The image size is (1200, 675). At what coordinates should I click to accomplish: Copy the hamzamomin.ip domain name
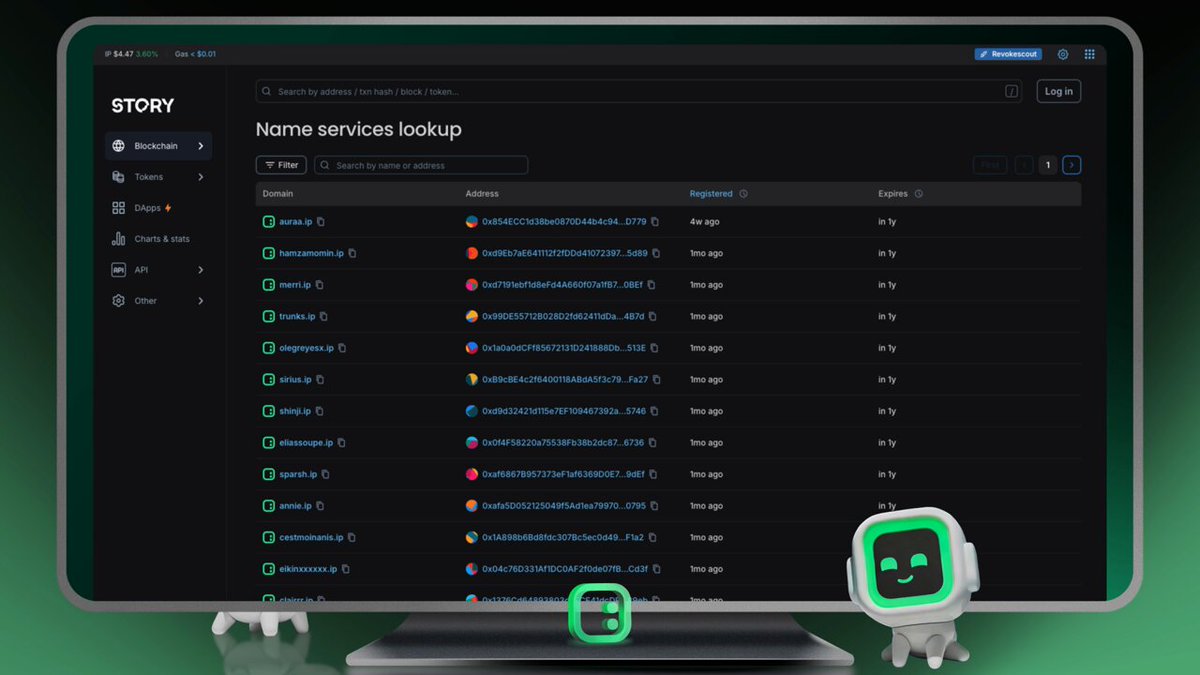pos(352,253)
